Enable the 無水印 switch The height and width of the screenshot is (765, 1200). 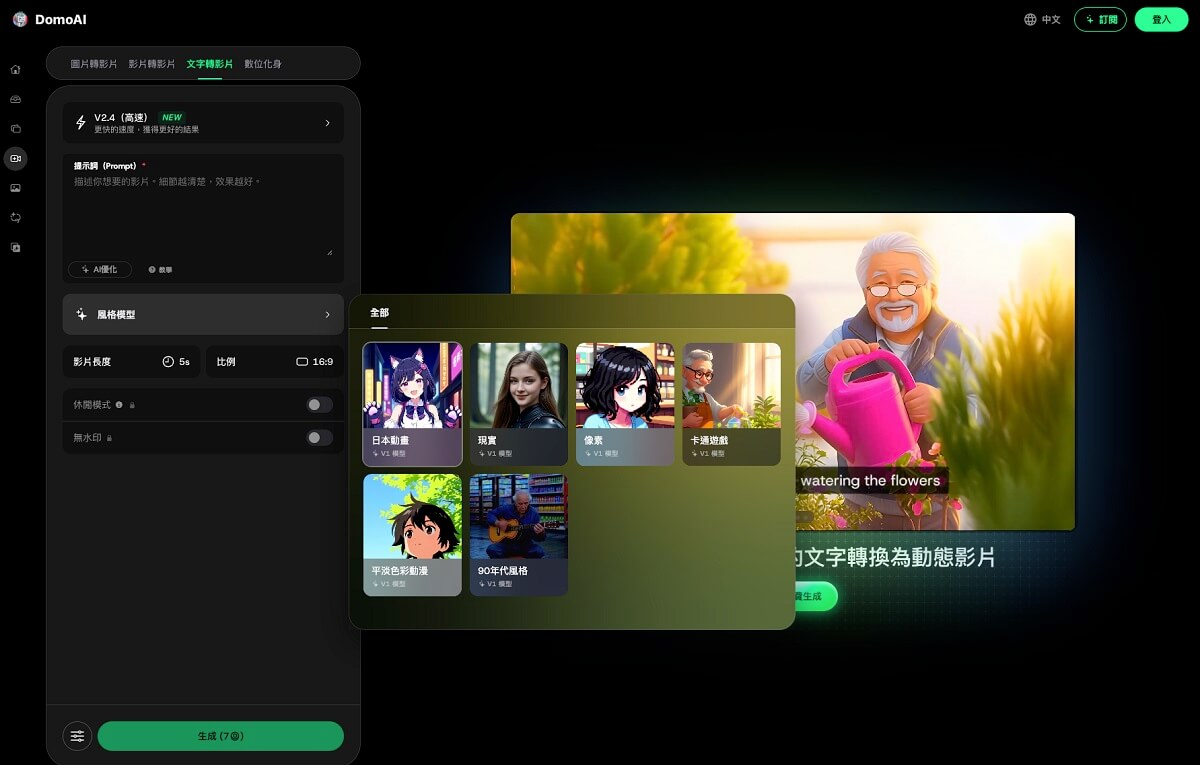coord(319,438)
